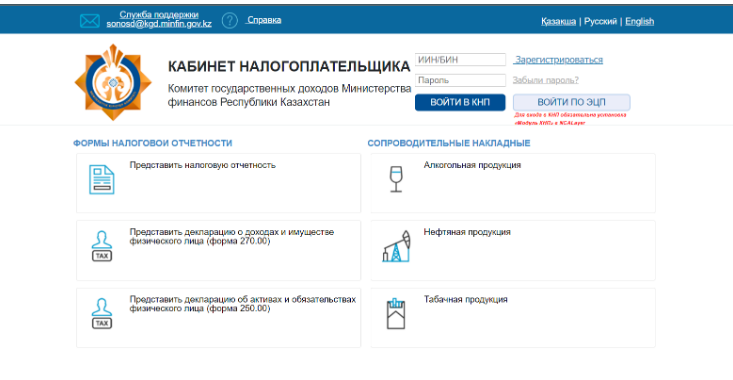Image resolution: width=733 pixels, height=380 pixels.
Task: Click the cigarette pack tobacco icon
Action: point(395,314)
